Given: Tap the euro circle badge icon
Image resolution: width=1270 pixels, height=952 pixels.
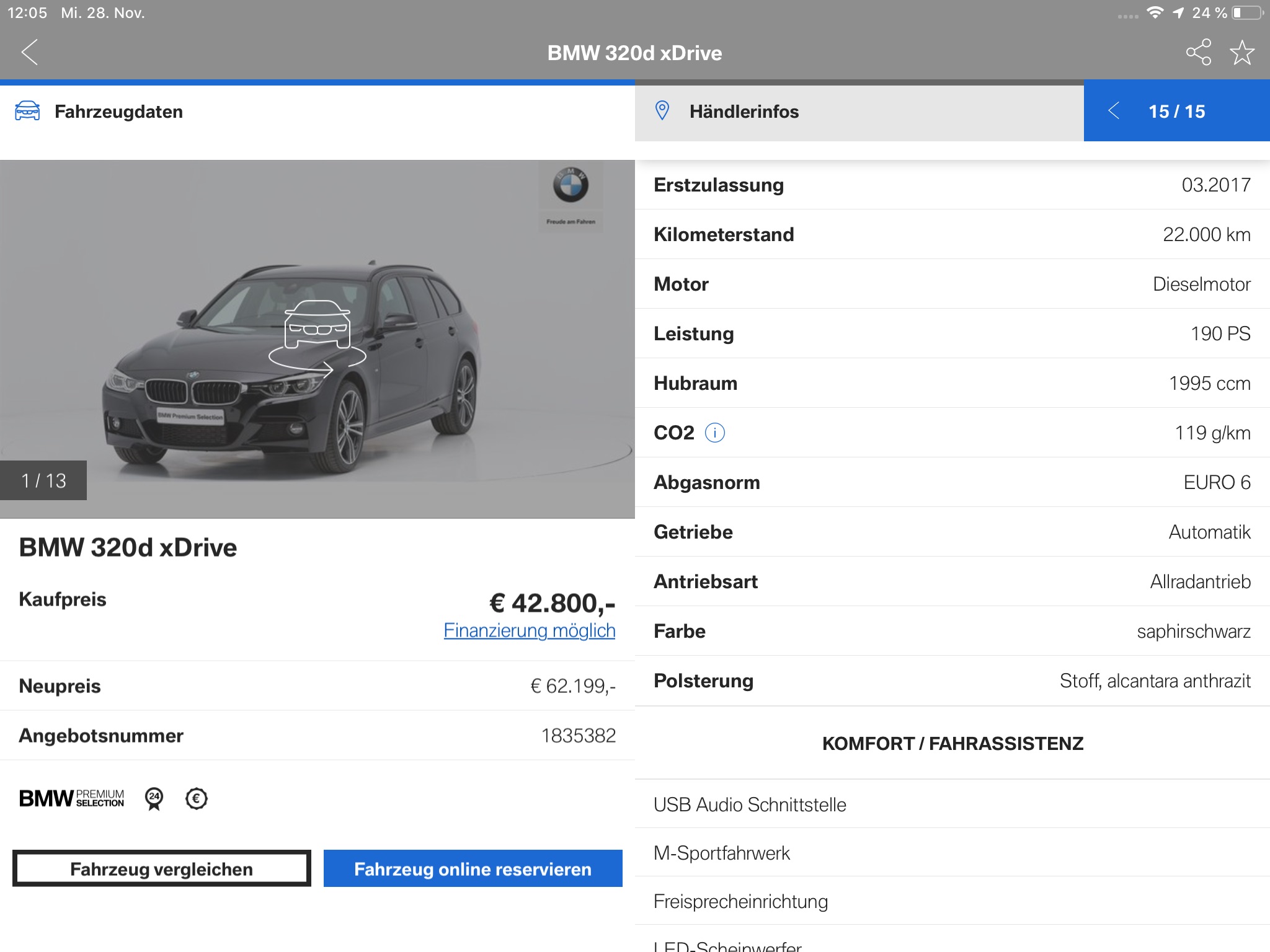Looking at the screenshot, I should (x=197, y=798).
